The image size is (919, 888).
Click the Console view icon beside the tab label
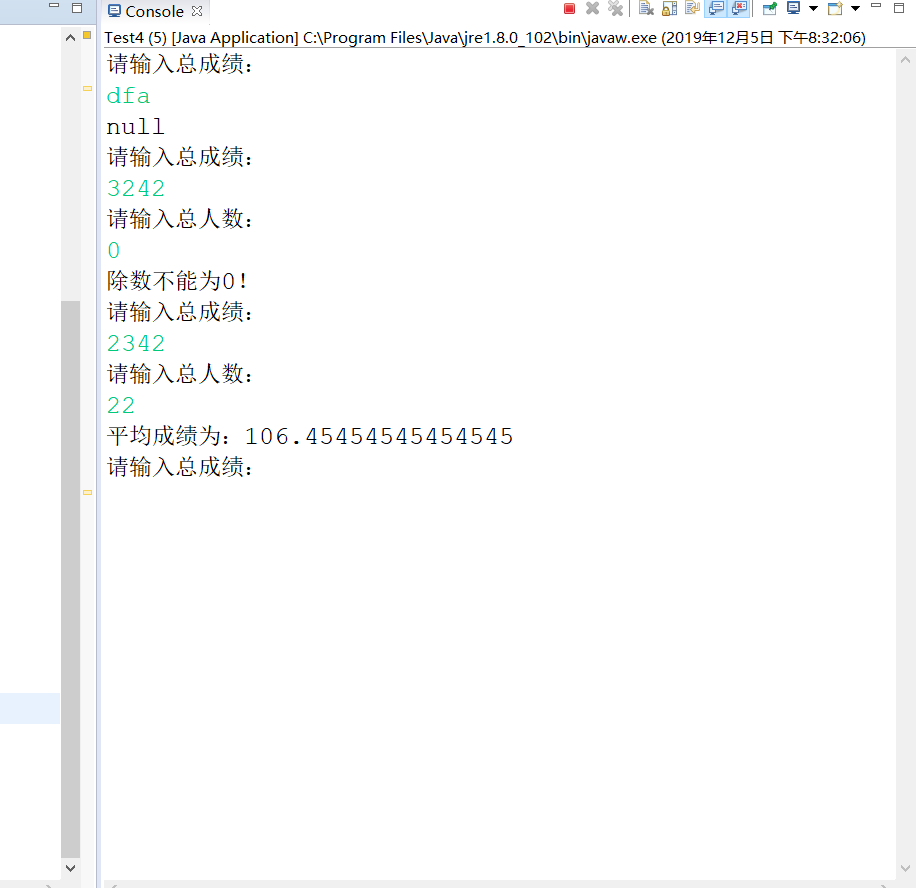113,11
